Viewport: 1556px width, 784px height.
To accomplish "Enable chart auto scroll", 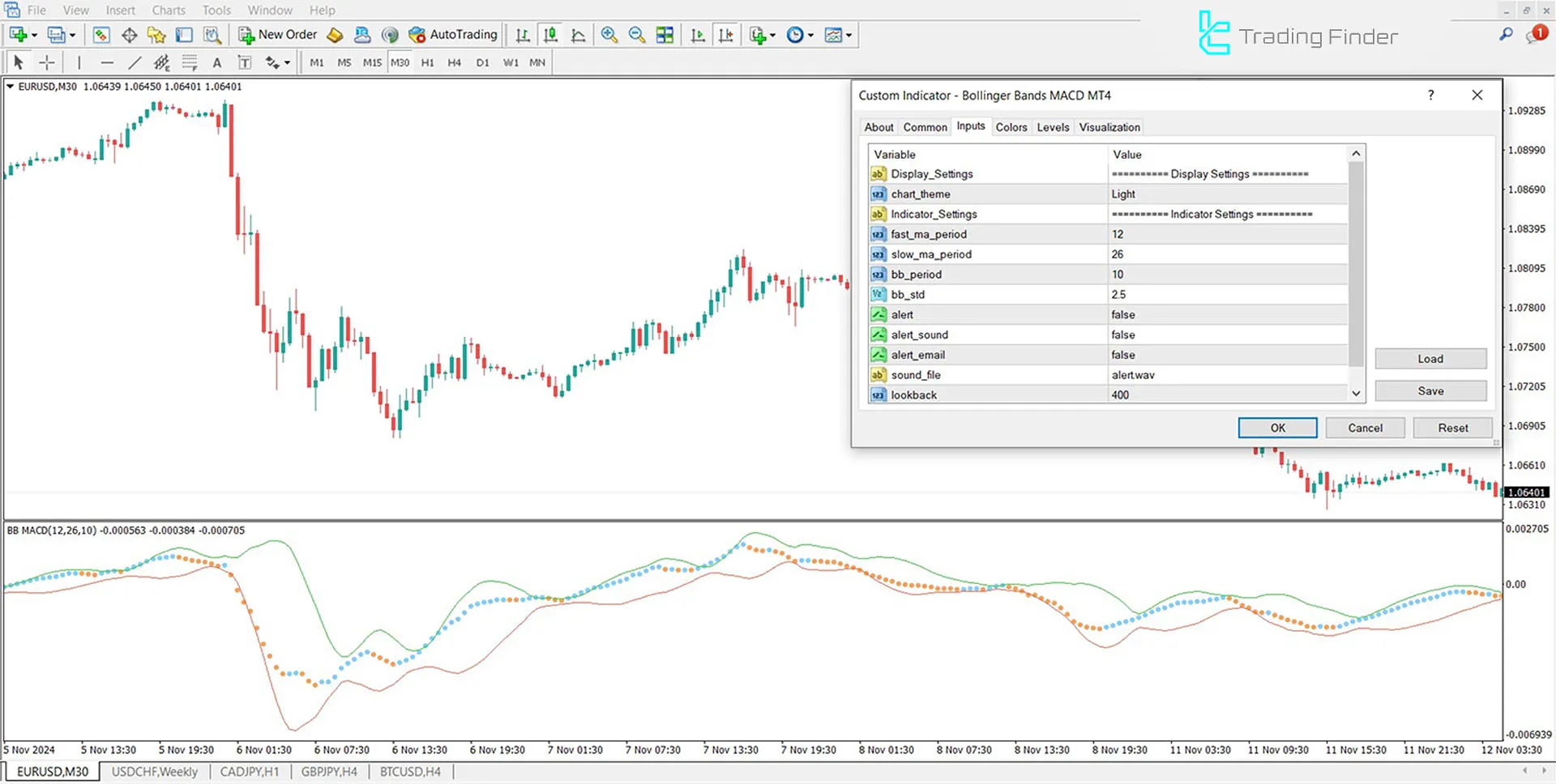I will point(697,35).
